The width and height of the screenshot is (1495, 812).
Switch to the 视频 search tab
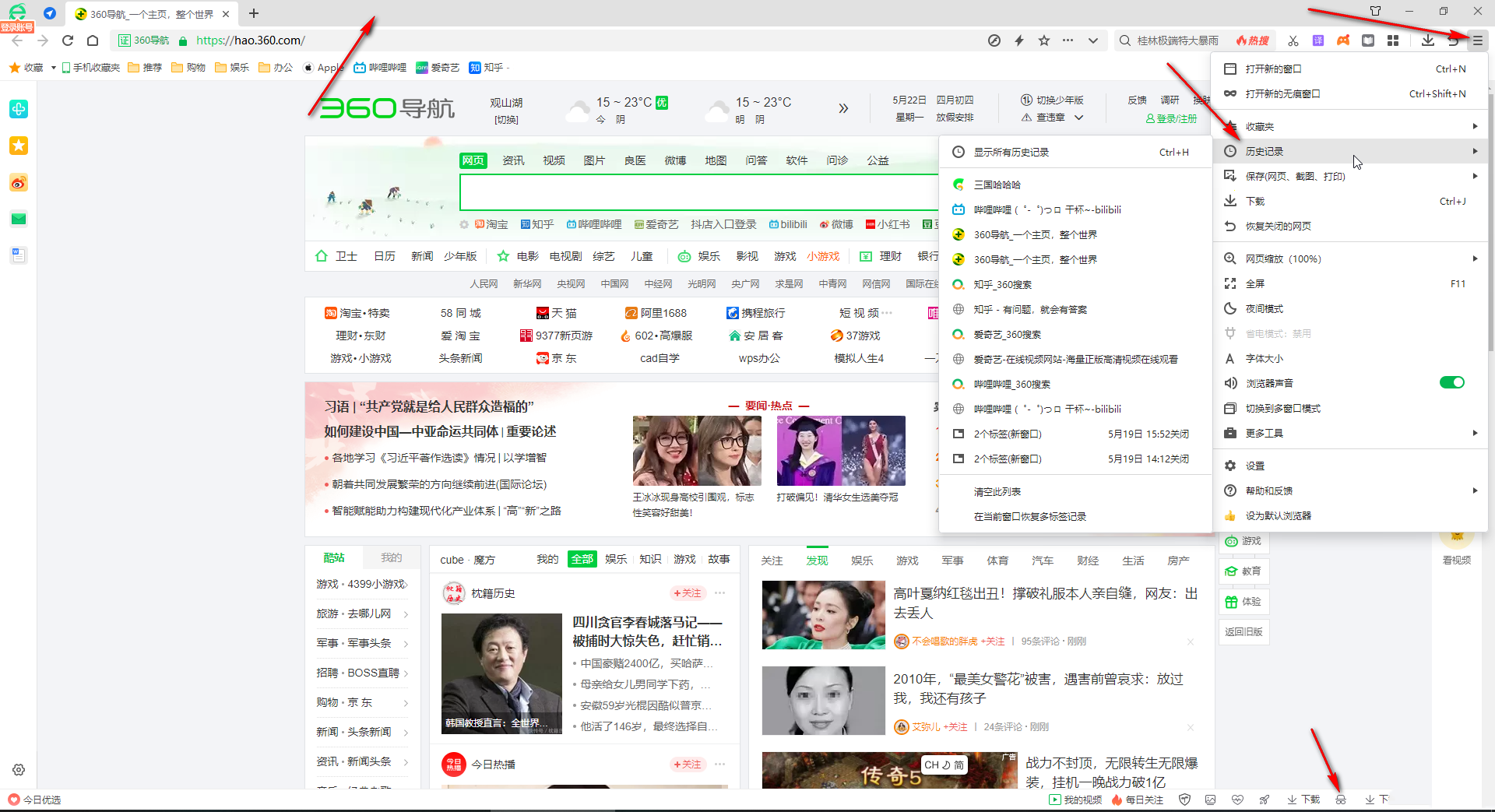pos(554,160)
